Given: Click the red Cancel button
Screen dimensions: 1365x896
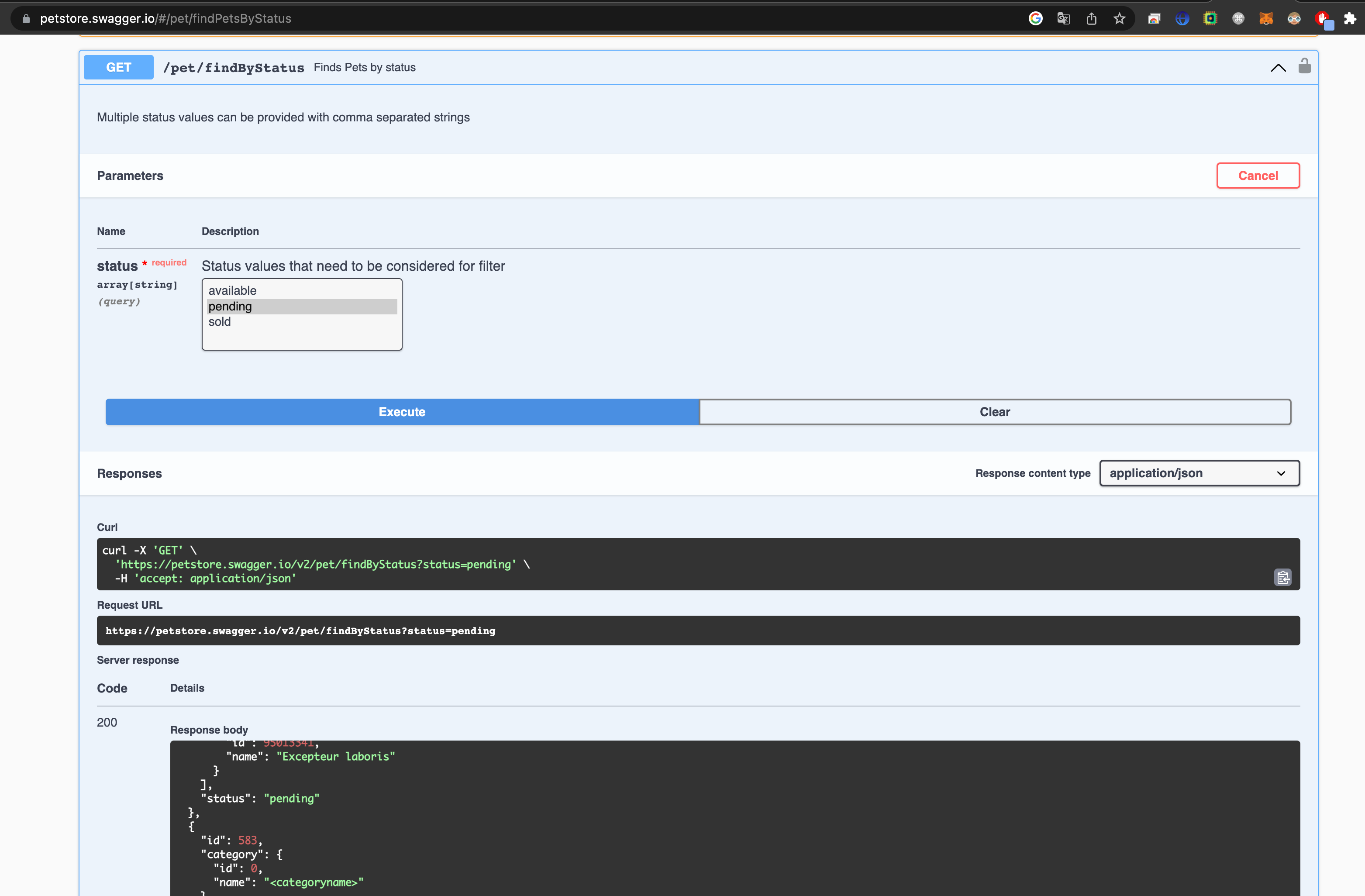Looking at the screenshot, I should [1258, 176].
